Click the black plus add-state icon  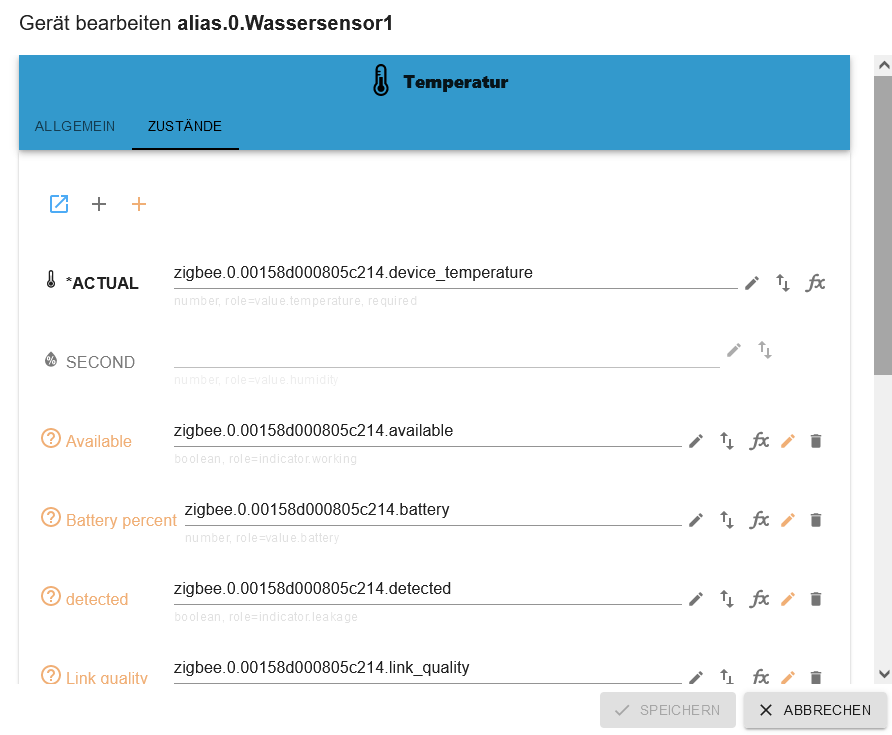tap(99, 204)
